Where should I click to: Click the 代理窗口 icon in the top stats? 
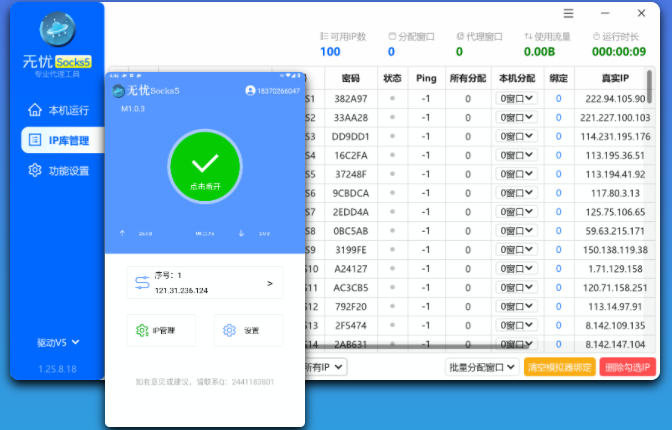[460, 36]
